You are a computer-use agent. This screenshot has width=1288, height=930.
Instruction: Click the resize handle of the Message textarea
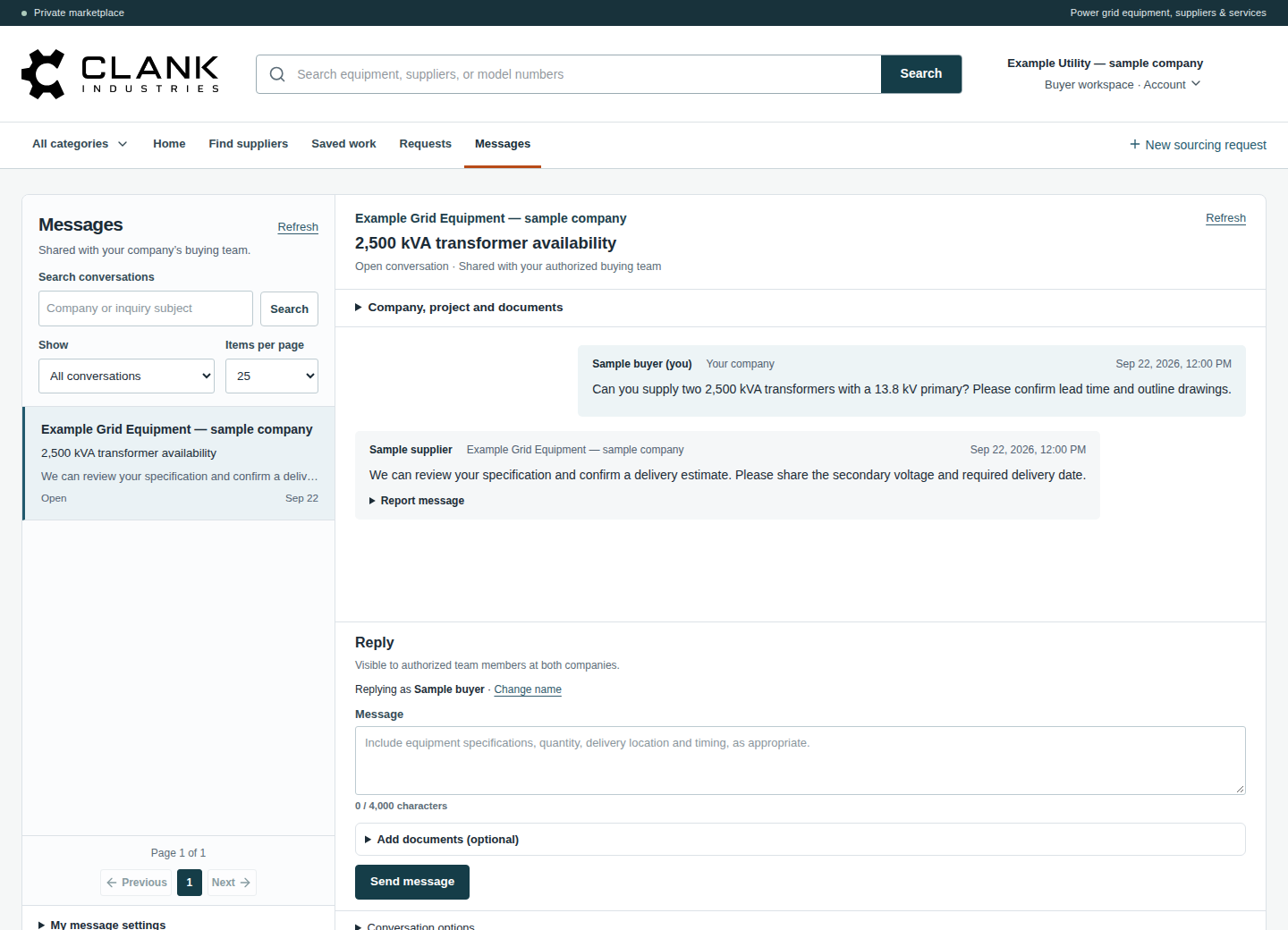[x=1240, y=789]
